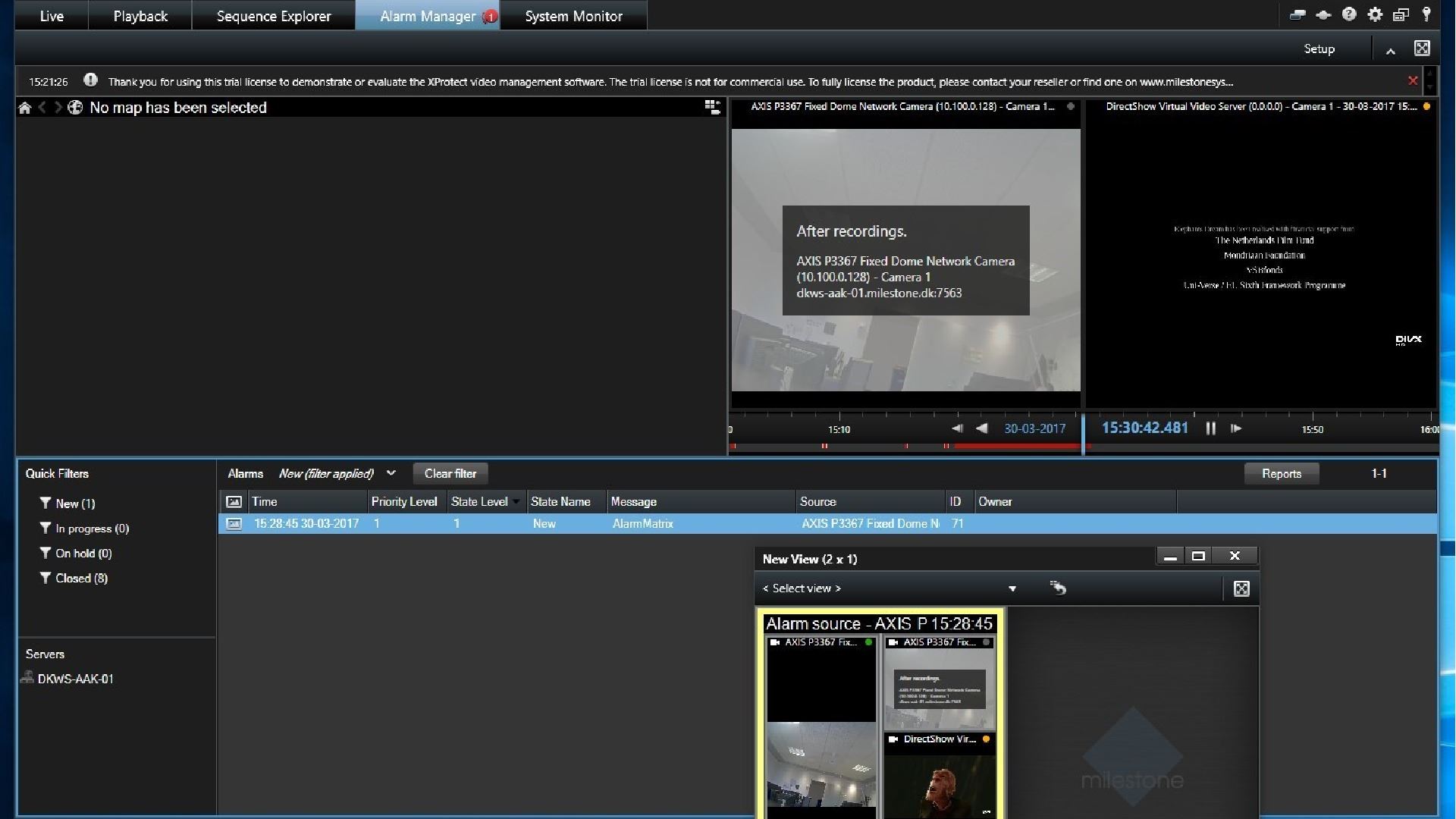Sort by ID column header
The image size is (1456, 819).
click(x=959, y=502)
